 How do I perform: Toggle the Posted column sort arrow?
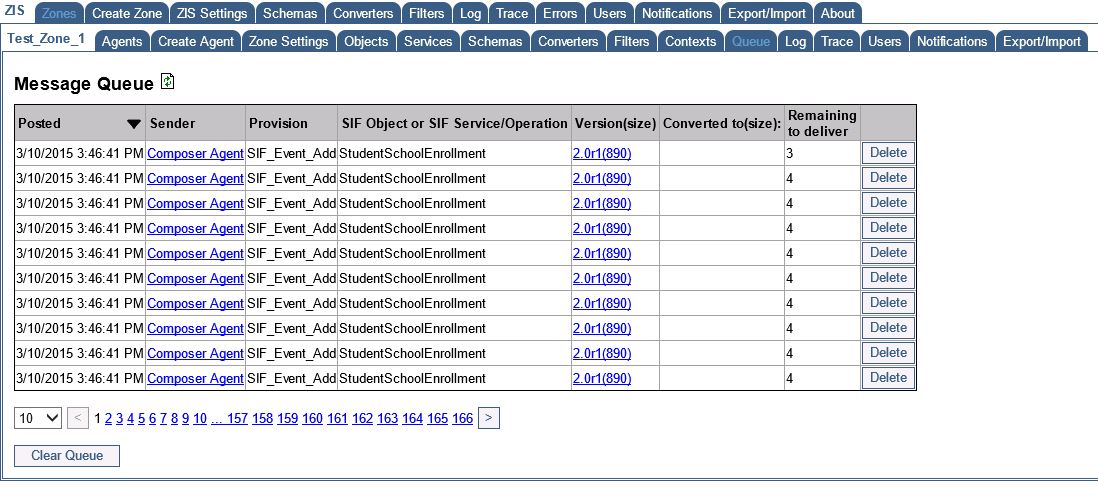(134, 124)
